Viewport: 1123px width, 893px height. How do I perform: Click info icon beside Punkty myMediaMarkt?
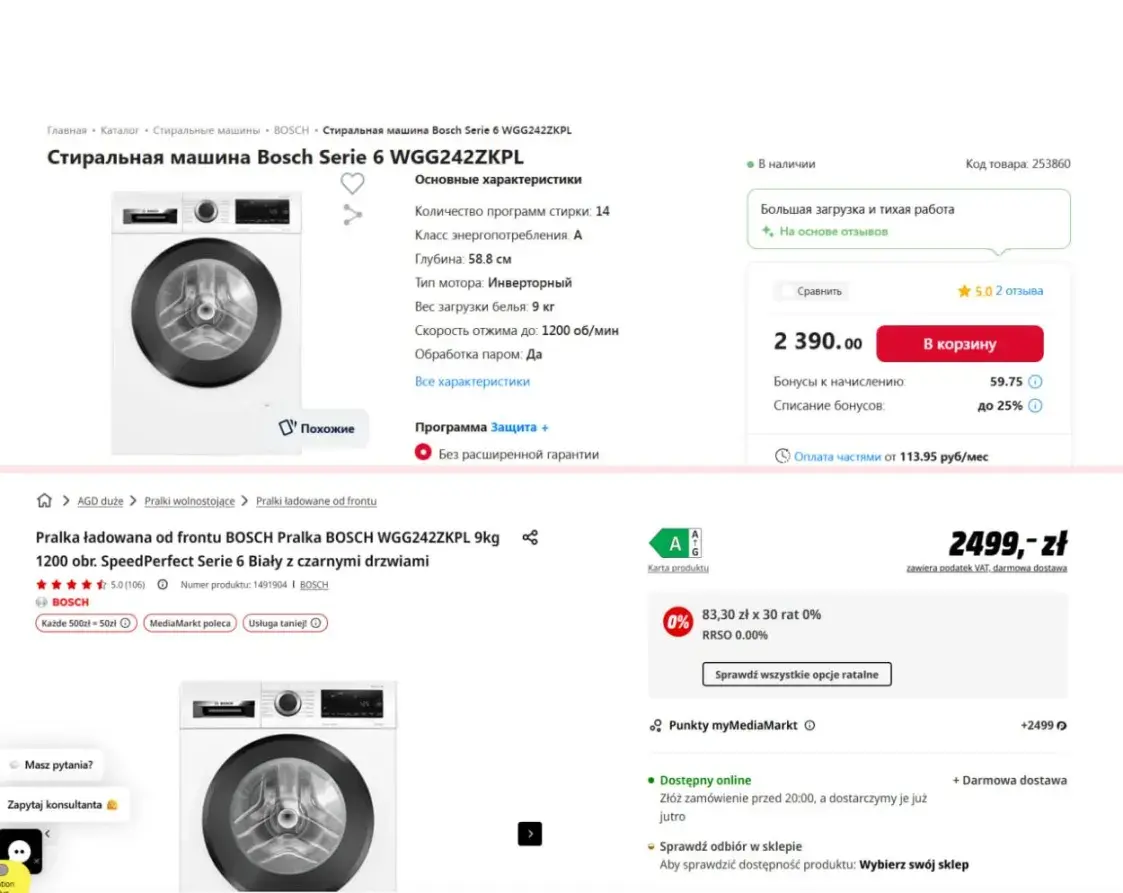tap(810, 726)
